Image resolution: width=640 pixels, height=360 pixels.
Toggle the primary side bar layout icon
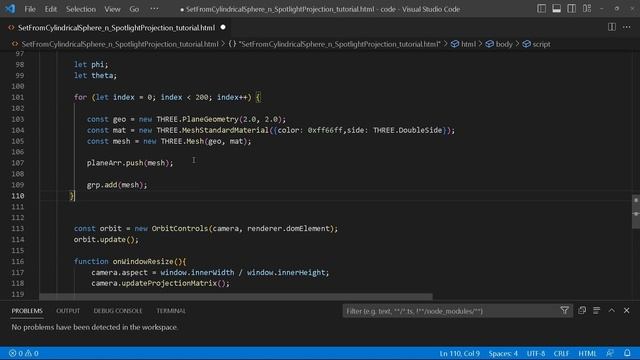point(541,9)
